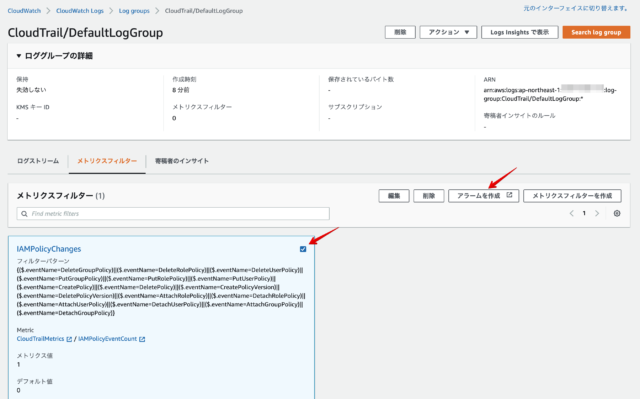Focus the Find metric filters search field

[x=173, y=214]
